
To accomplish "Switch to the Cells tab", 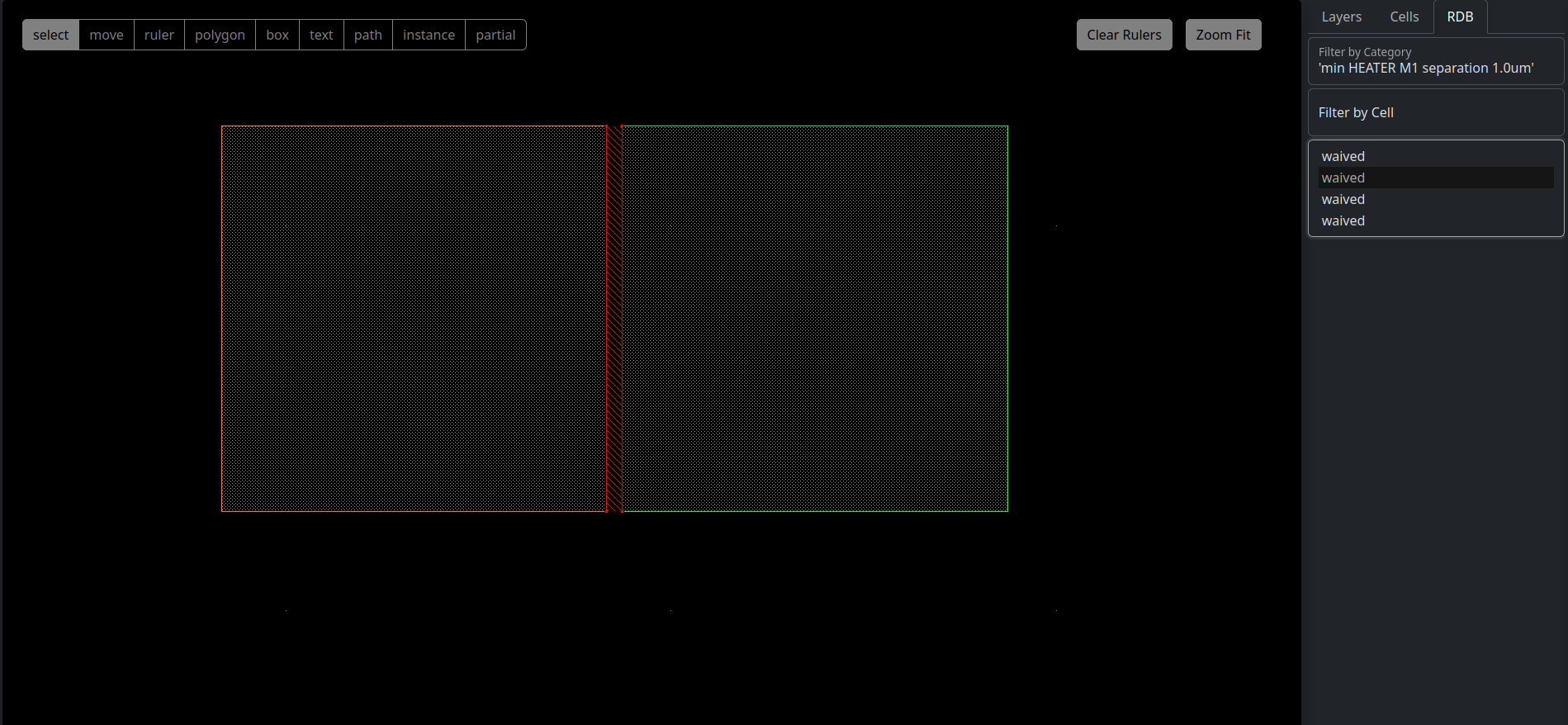I will [1404, 17].
